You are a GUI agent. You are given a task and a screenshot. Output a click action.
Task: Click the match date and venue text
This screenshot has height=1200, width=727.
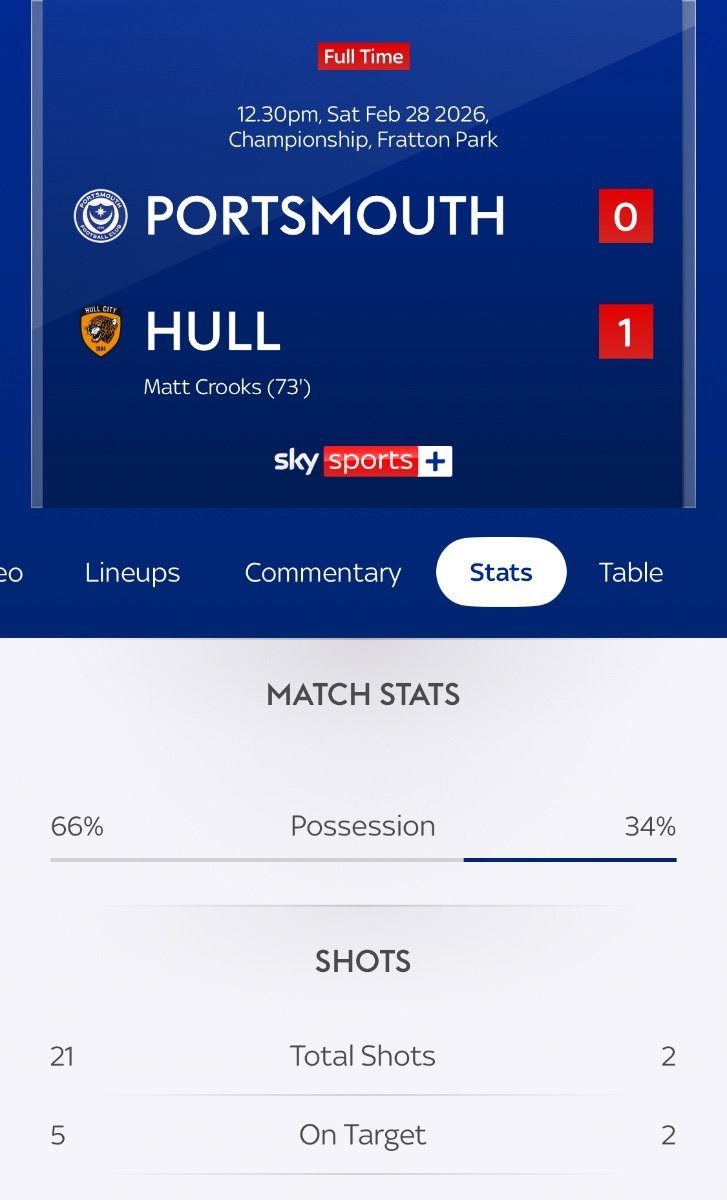coord(363,126)
